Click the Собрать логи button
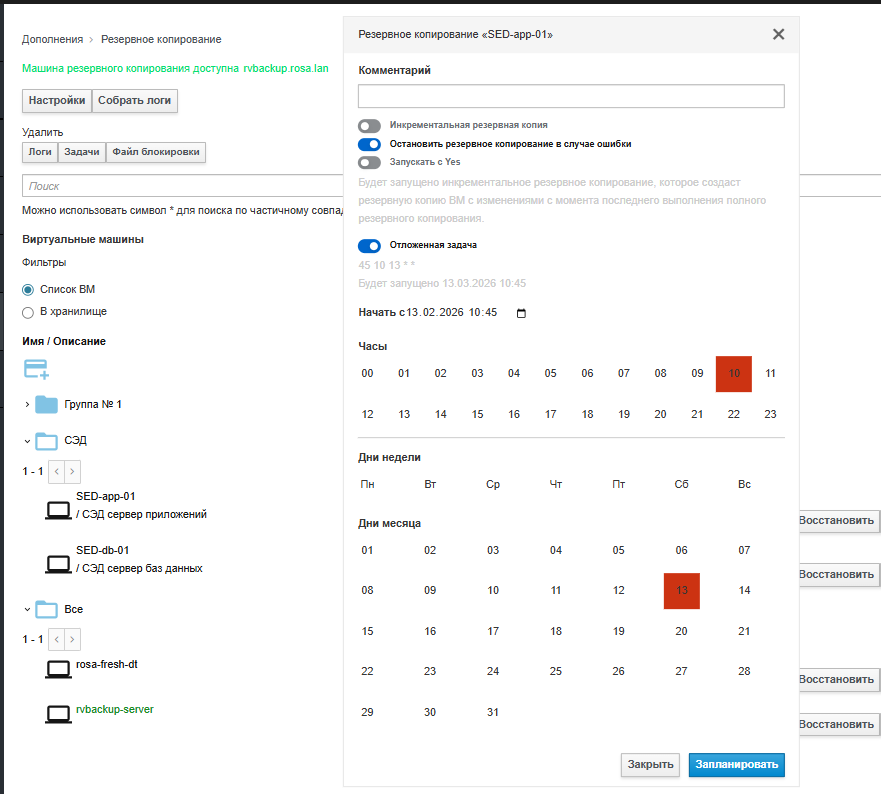 pyautogui.click(x=135, y=101)
